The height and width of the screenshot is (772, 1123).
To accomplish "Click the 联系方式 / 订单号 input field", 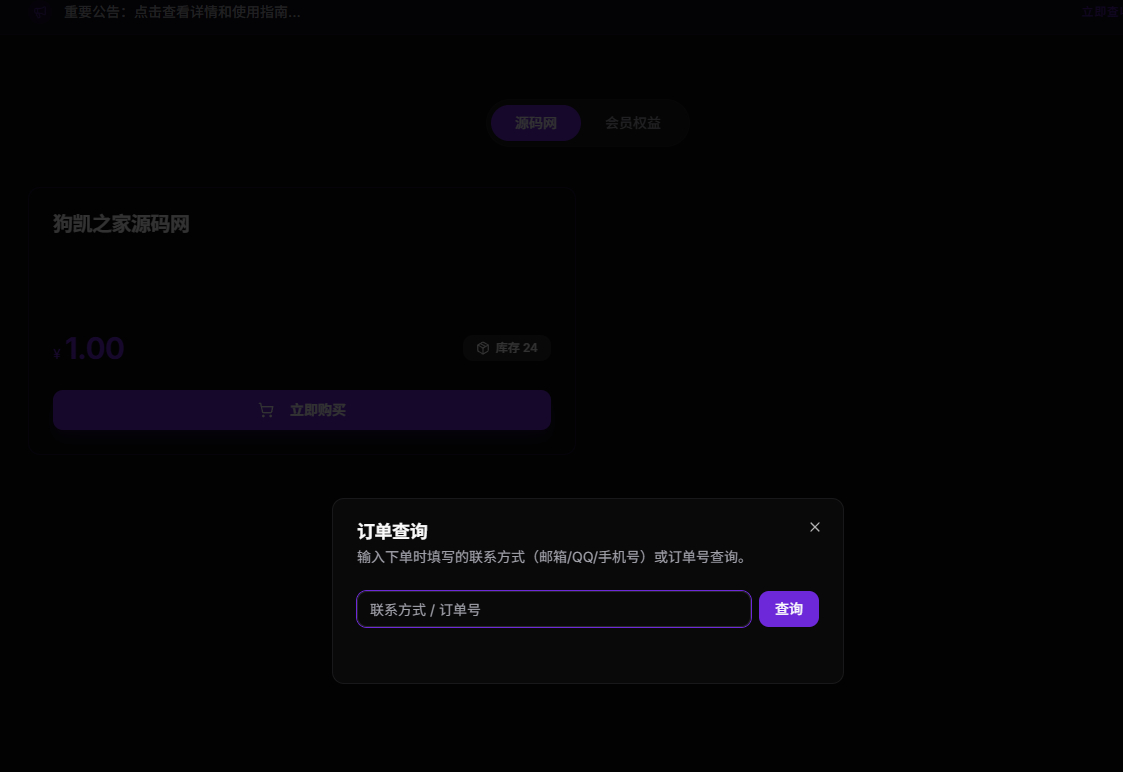I will click(x=553, y=609).
